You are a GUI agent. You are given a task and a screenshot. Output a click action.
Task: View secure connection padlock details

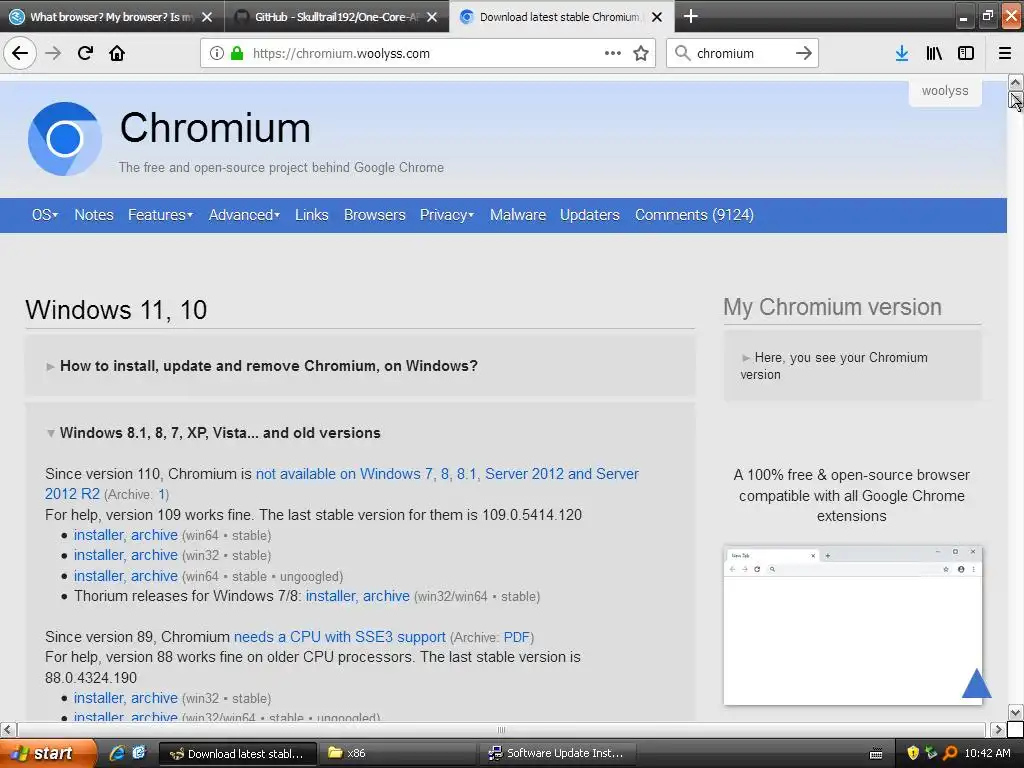[x=236, y=53]
